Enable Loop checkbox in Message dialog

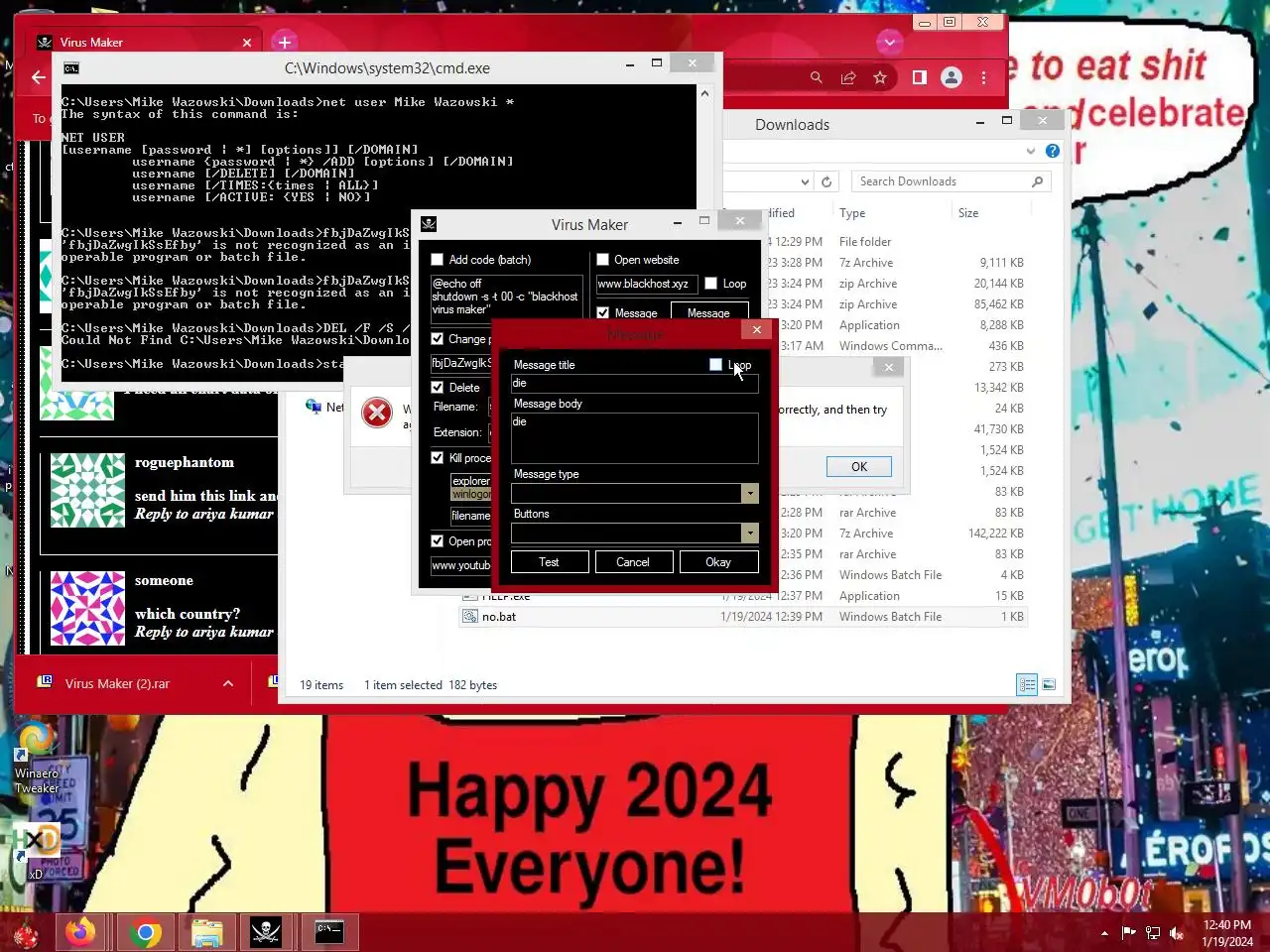(715, 364)
